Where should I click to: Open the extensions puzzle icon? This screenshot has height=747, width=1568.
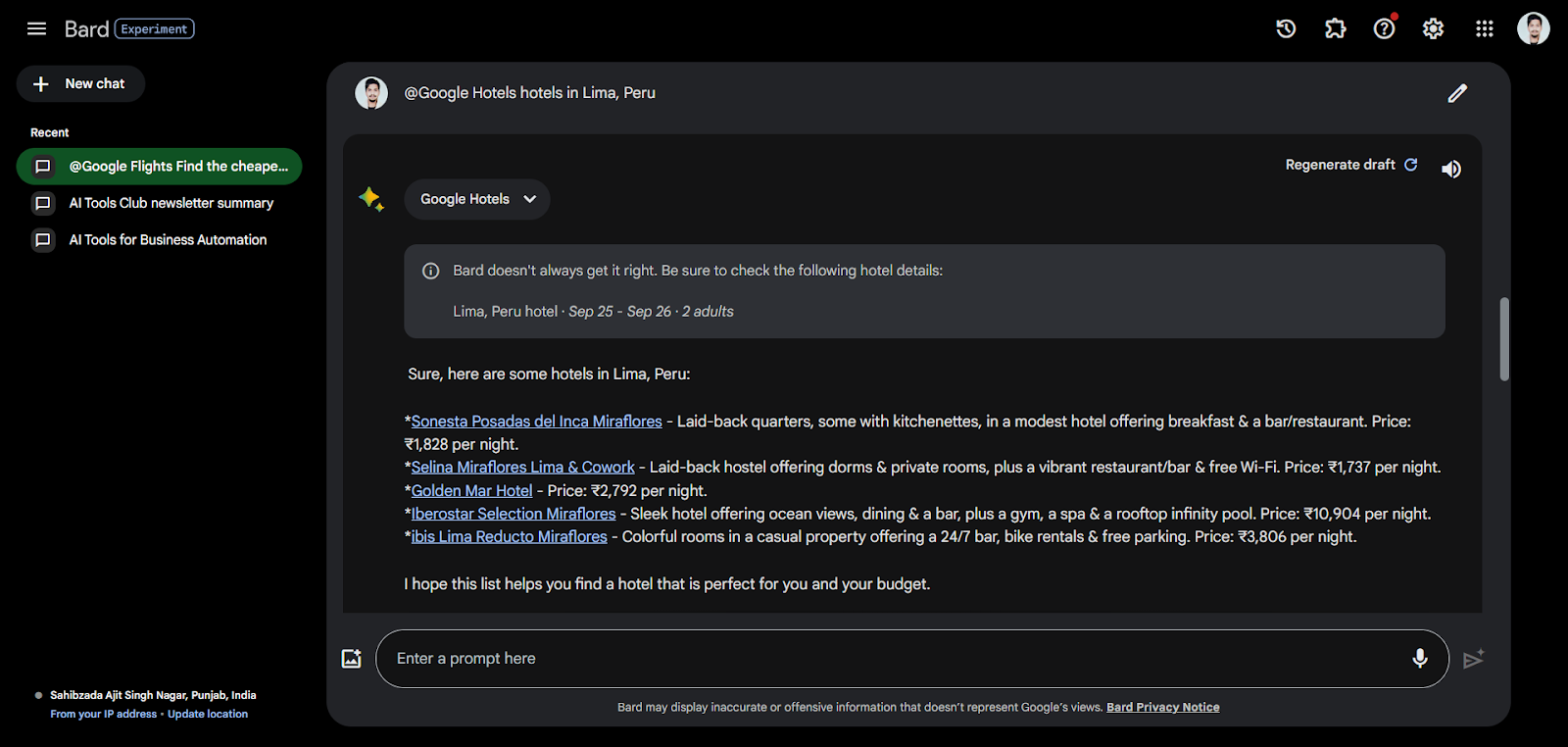pyautogui.click(x=1335, y=28)
